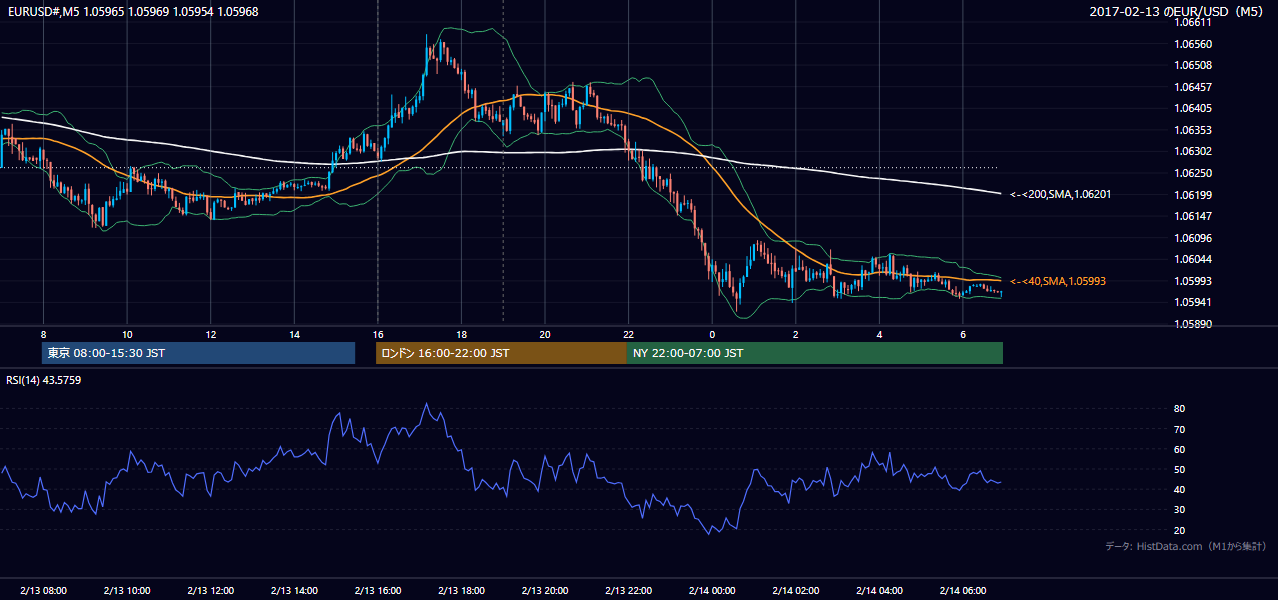Click the 2/13 18:00 date axis label
The image size is (1278, 600).
click(460, 590)
